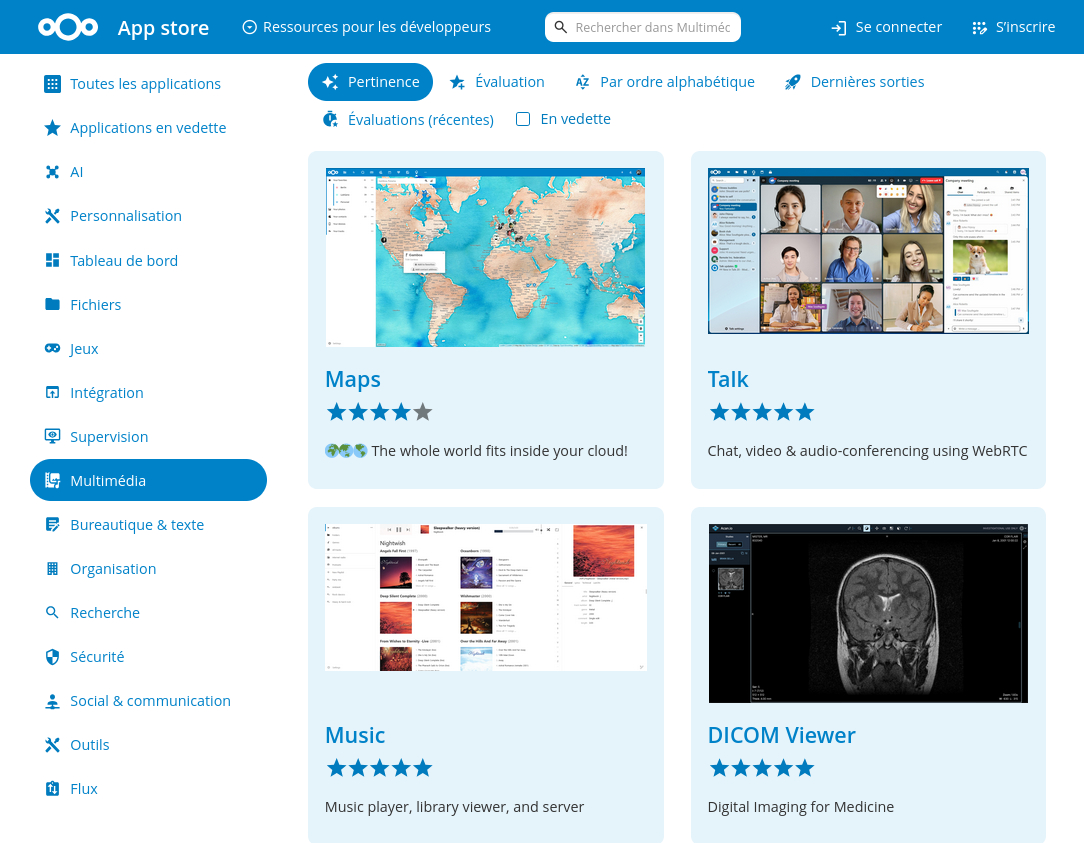Click S'inscrire to register
1084x843 pixels.
[1013, 27]
